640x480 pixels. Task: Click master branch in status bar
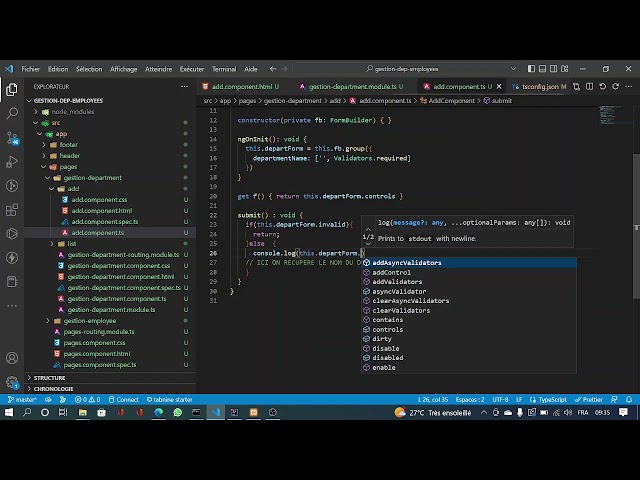(x=22, y=400)
